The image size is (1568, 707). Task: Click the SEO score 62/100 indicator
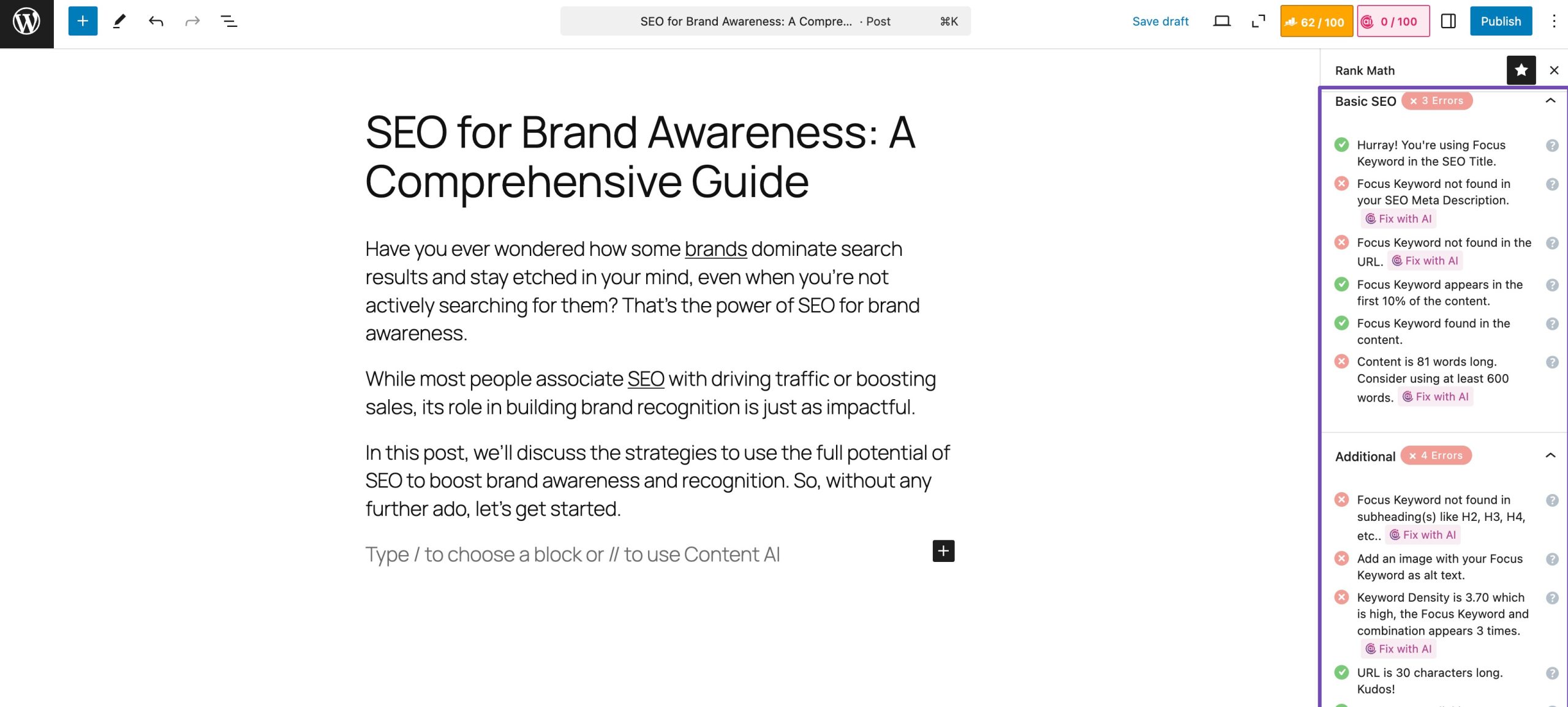coord(1315,21)
